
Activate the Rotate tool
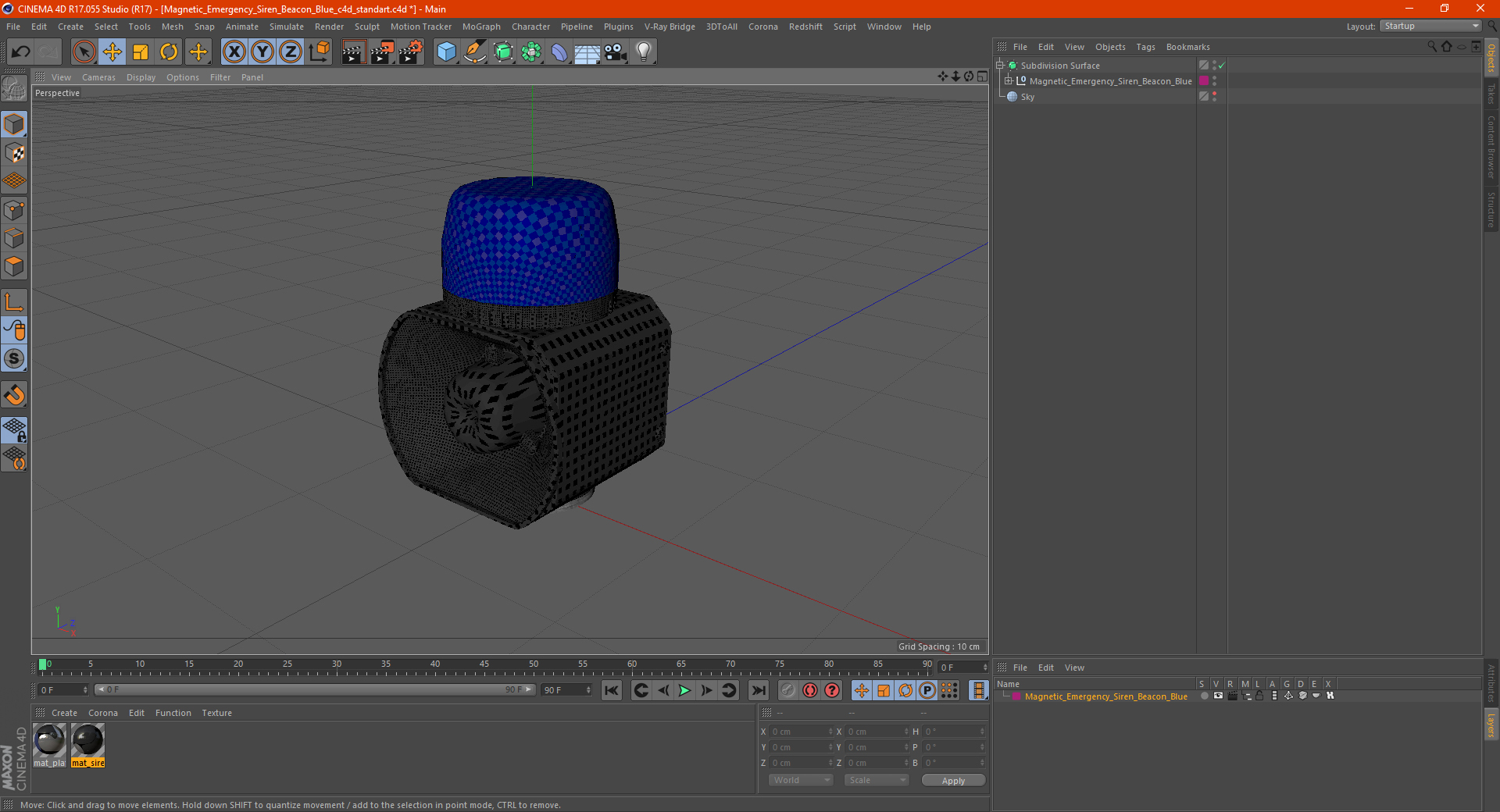click(169, 52)
